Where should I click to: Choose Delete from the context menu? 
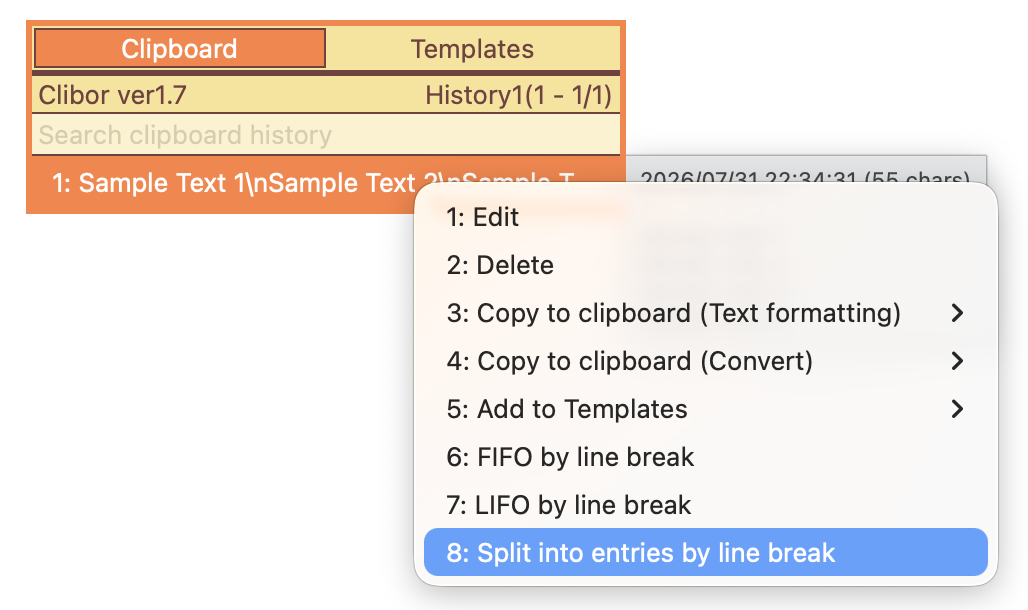pos(705,265)
